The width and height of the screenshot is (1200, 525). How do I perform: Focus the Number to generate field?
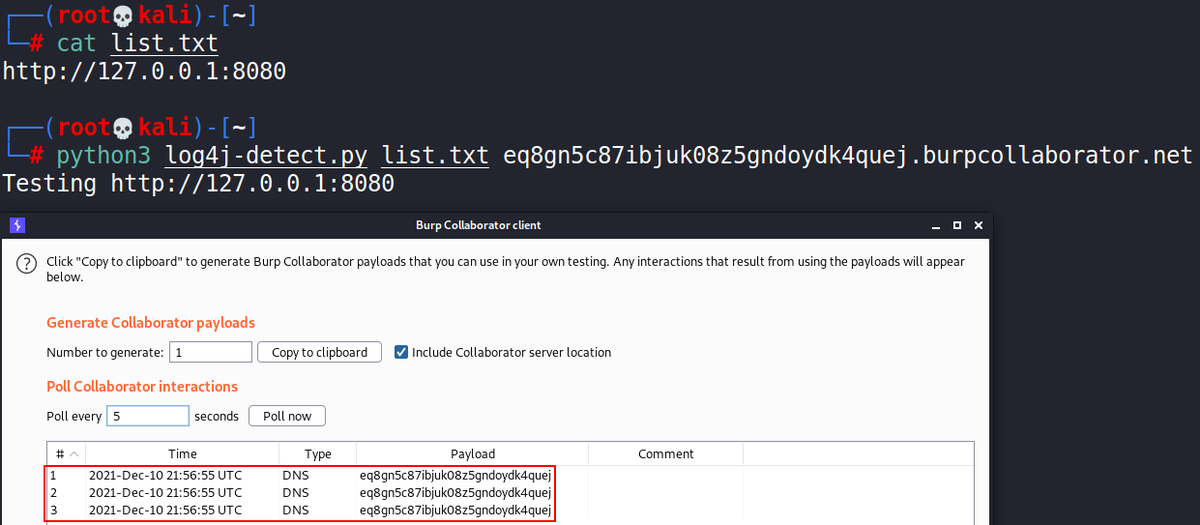[210, 352]
